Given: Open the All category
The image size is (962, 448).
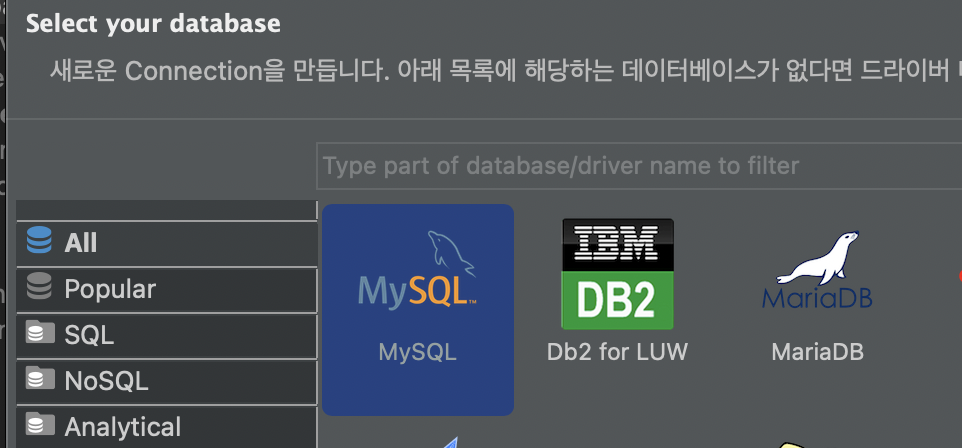Looking at the screenshot, I should point(166,244).
